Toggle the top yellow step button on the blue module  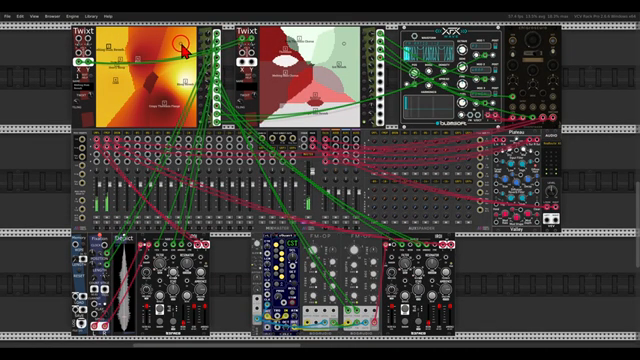(276, 245)
